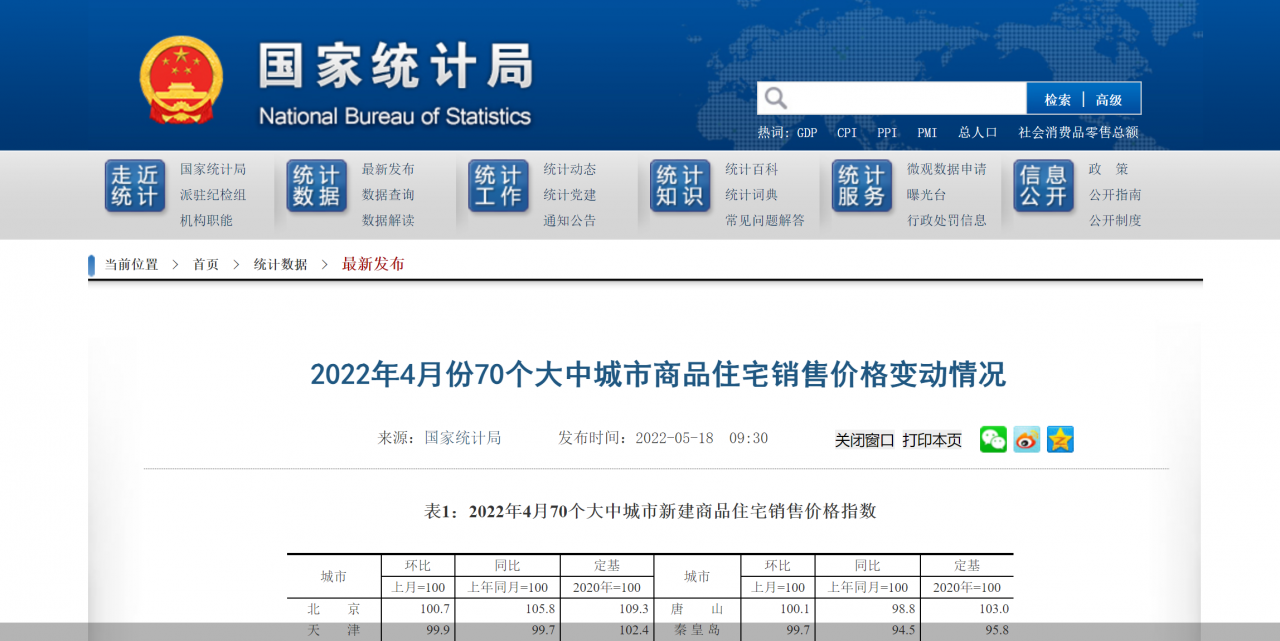1280x641 pixels.
Task: Share article via Weibo icon
Action: (1027, 439)
